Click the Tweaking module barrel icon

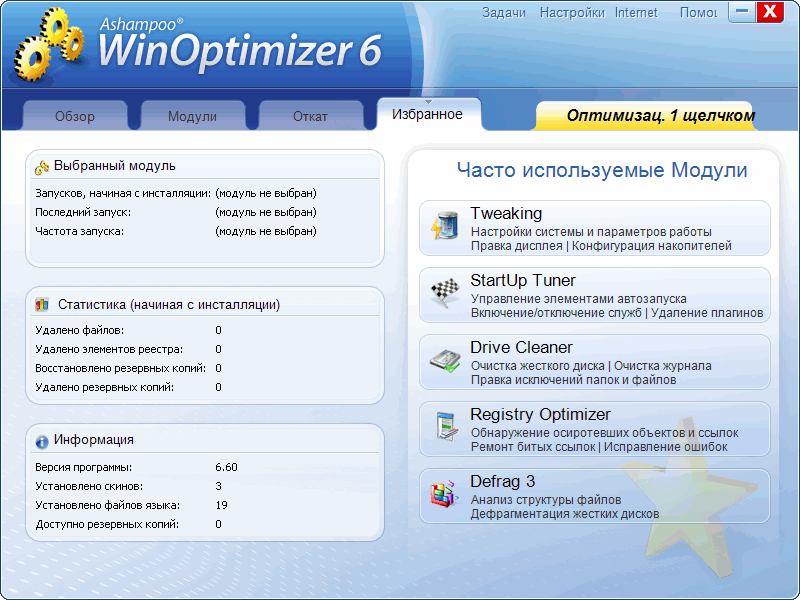pos(444,226)
